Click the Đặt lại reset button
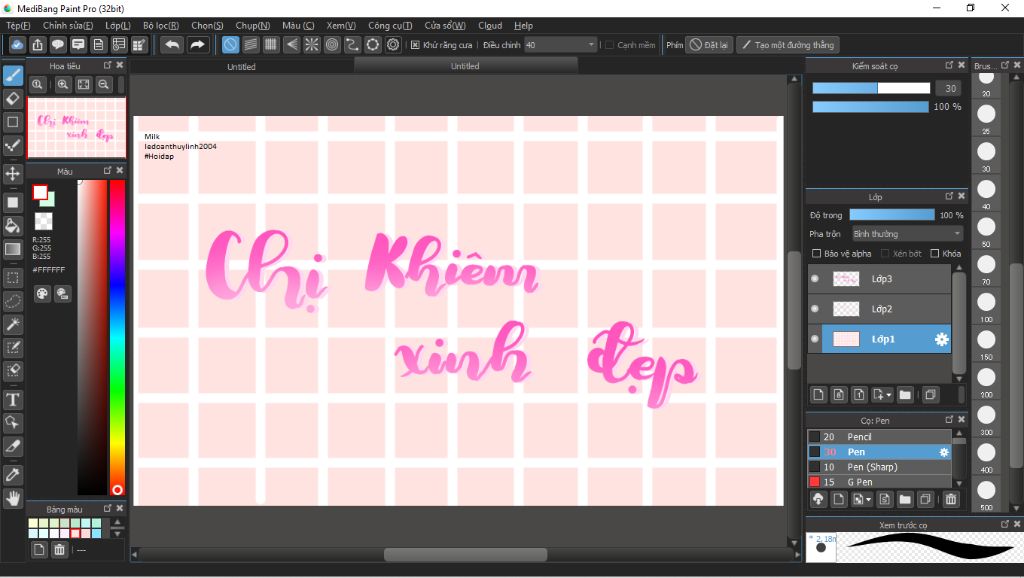This screenshot has height=578, width=1024. [x=709, y=45]
